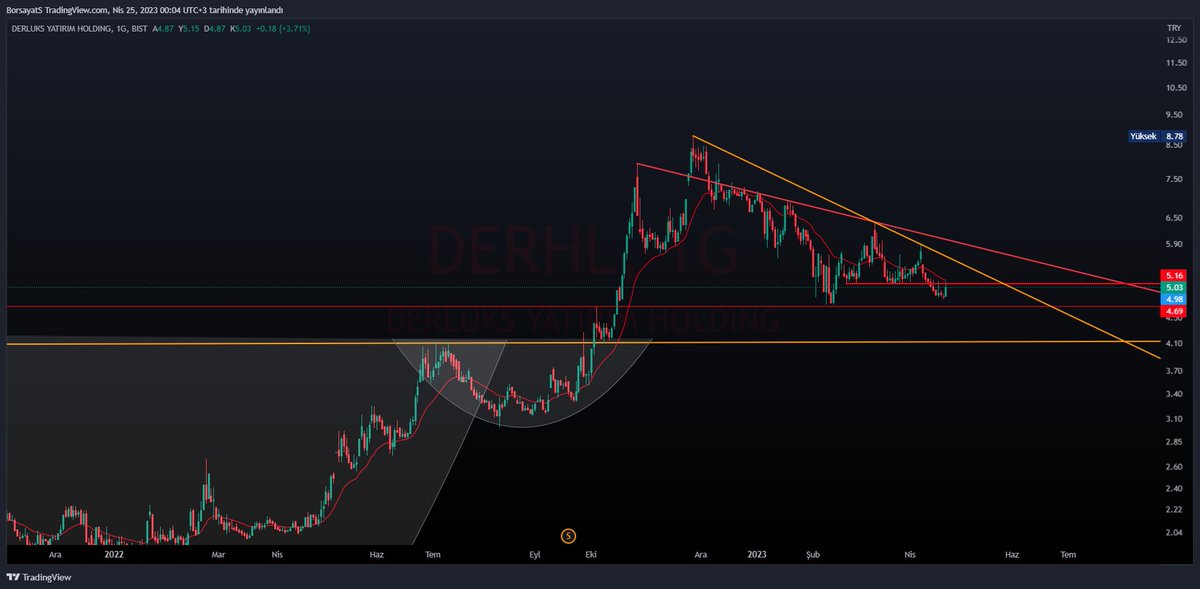This screenshot has height=589, width=1200.
Task: Click the red 5.16 price label
Action: pos(1175,275)
